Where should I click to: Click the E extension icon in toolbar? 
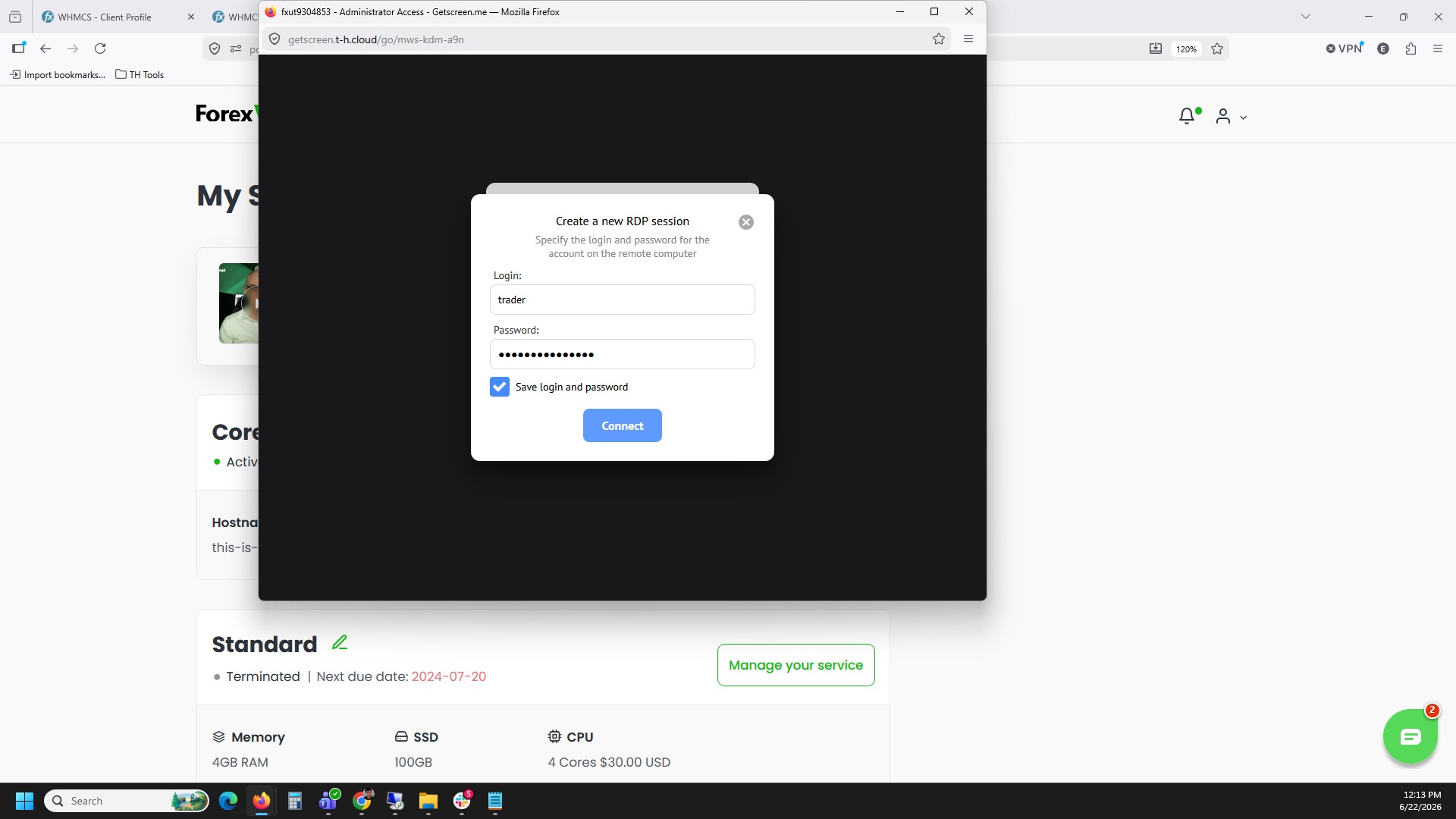1383,49
